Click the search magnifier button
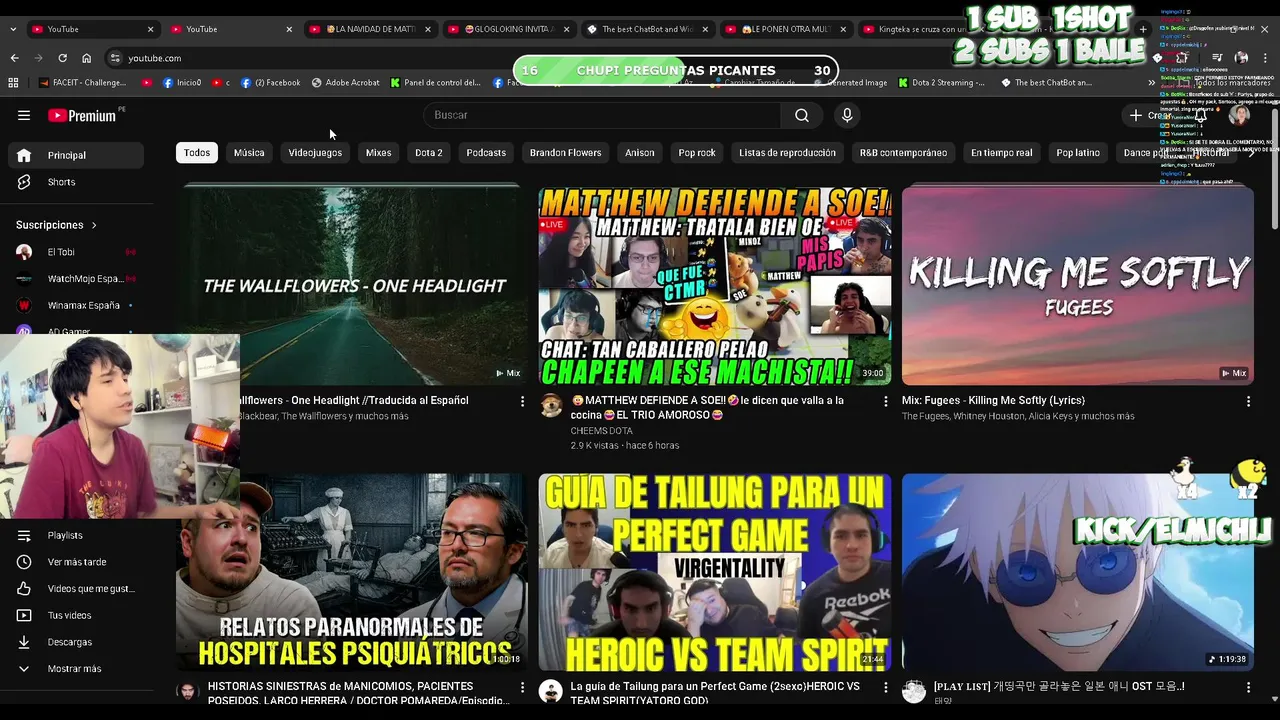Viewport: 1280px width, 720px height. pos(802,115)
